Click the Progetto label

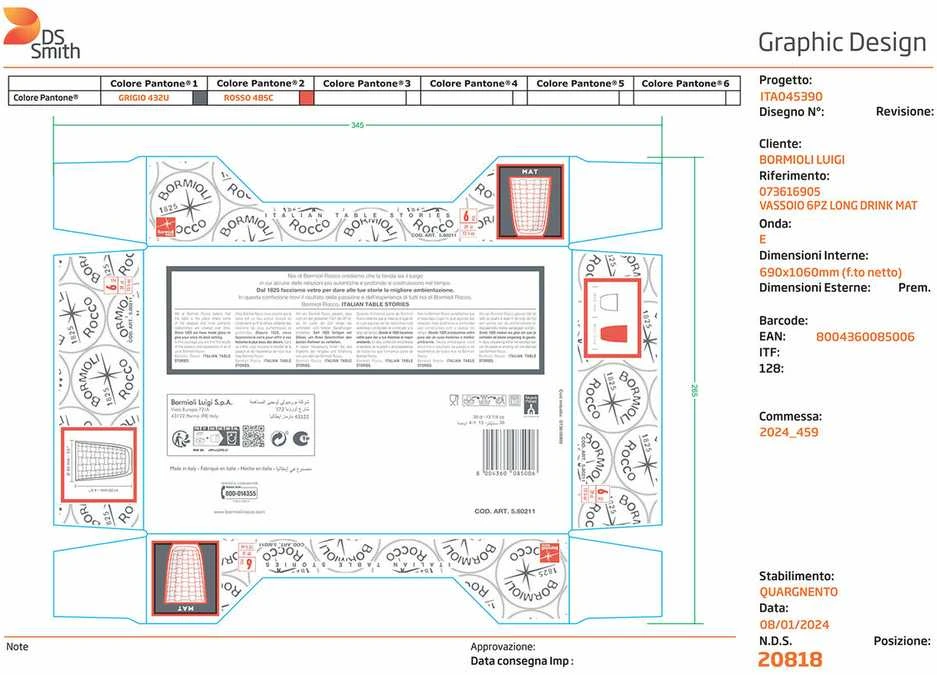[785, 80]
